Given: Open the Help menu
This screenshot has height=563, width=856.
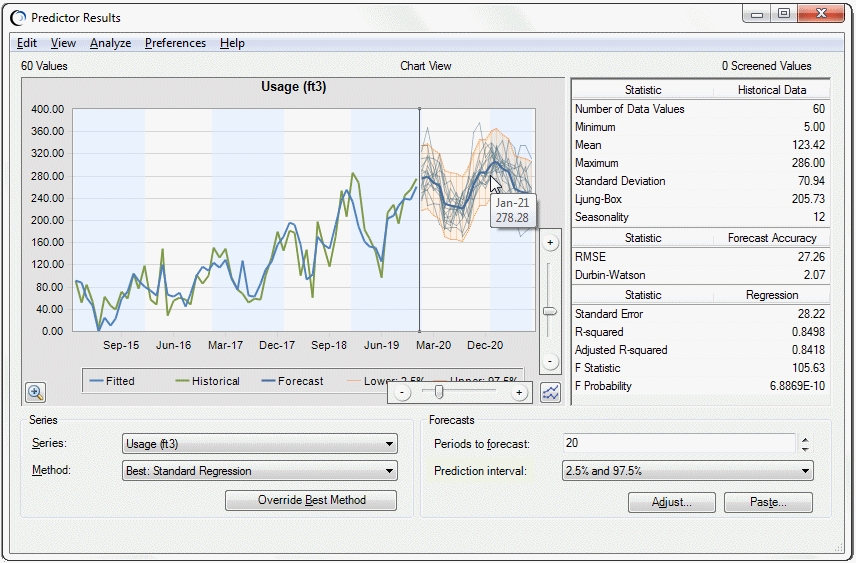Looking at the screenshot, I should coord(232,43).
